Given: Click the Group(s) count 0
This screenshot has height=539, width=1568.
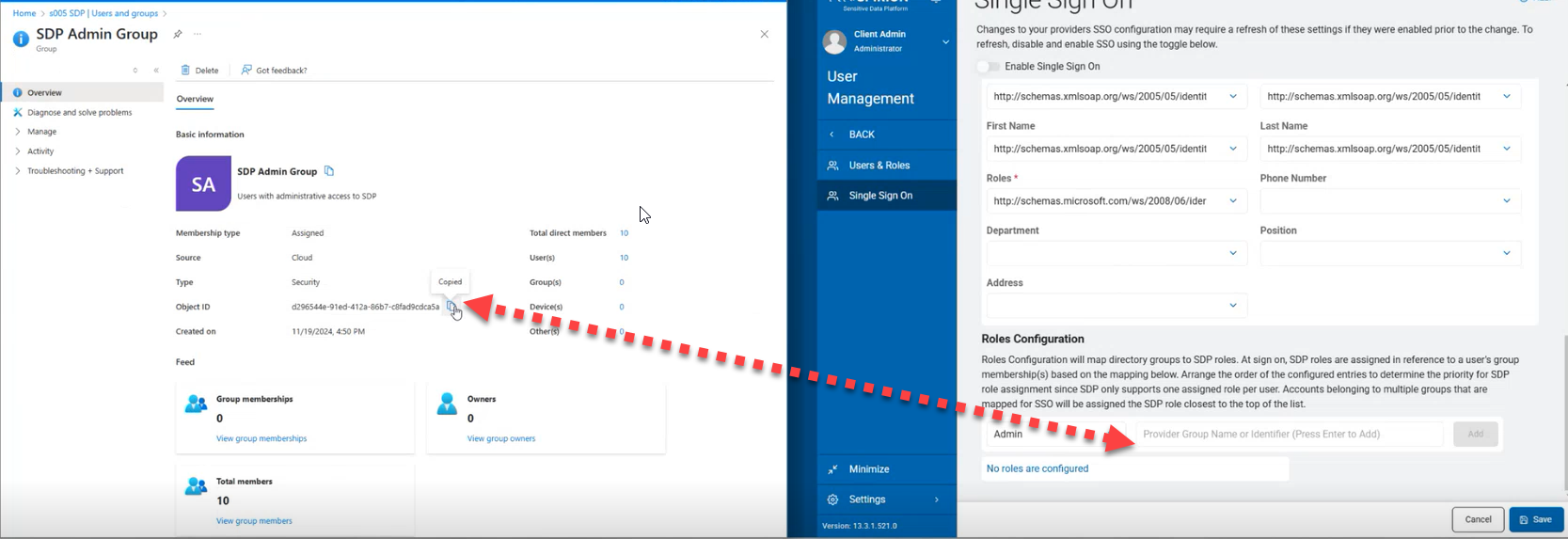Looking at the screenshot, I should 622,282.
